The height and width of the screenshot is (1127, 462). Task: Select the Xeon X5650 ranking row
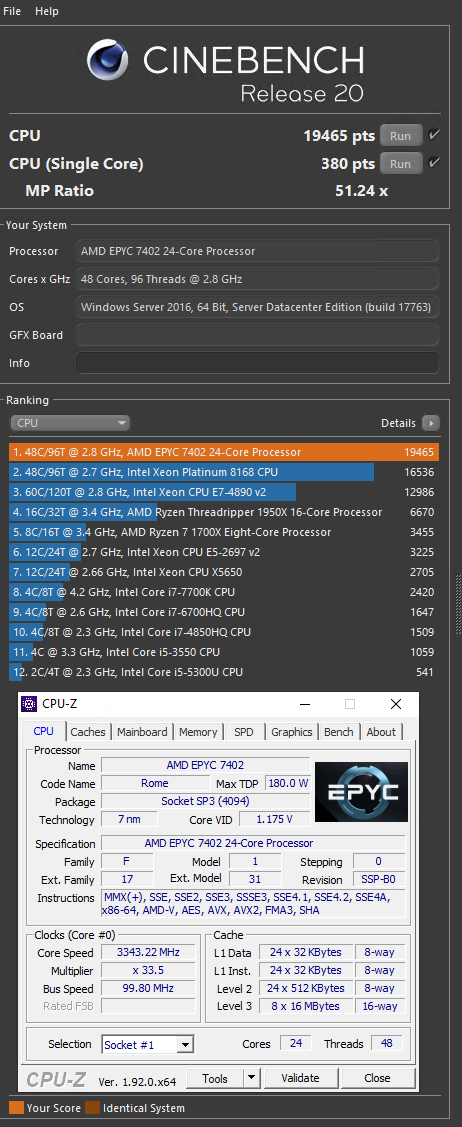(223, 572)
